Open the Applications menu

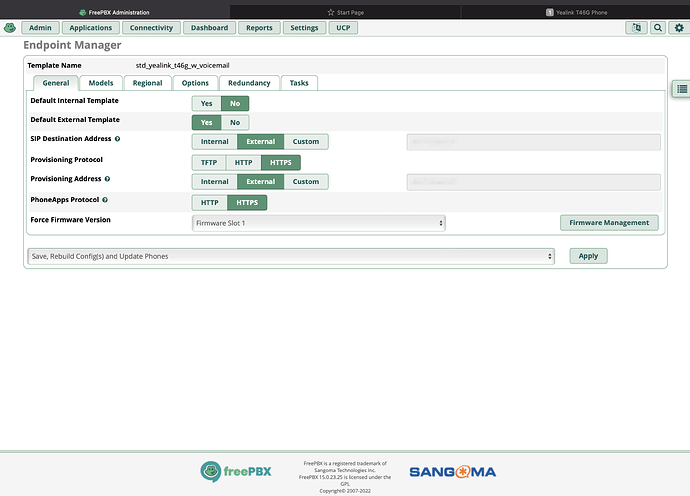(91, 28)
